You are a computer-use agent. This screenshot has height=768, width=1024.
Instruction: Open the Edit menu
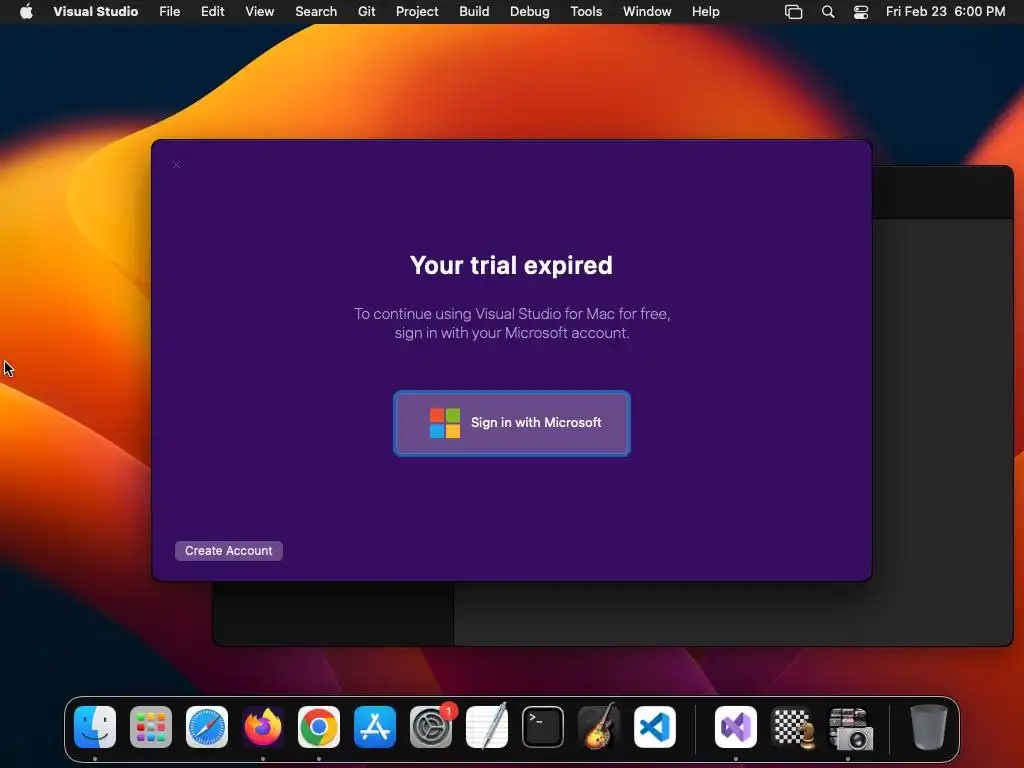pos(212,11)
